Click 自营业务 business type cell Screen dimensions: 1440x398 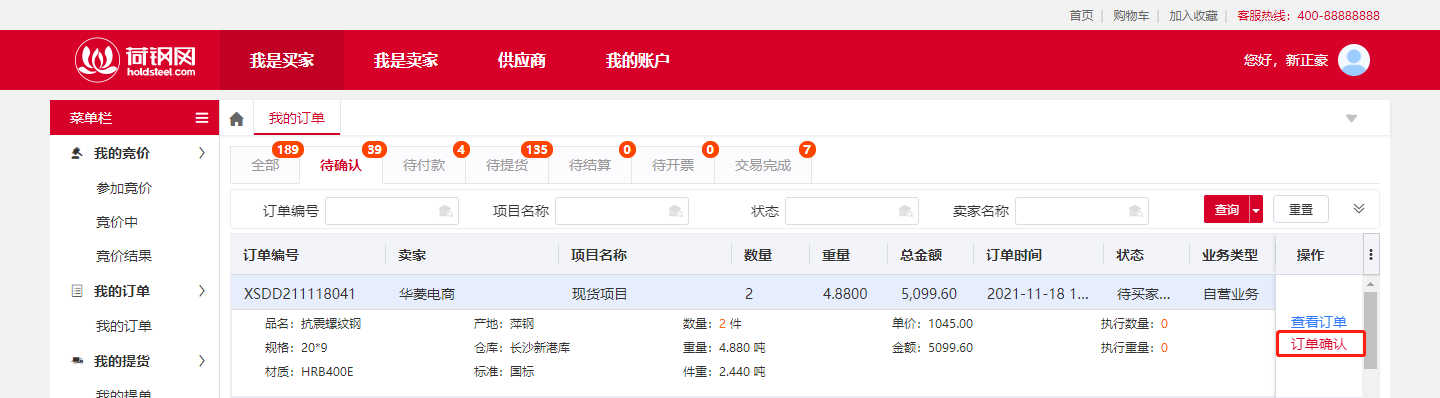pyautogui.click(x=1230, y=294)
